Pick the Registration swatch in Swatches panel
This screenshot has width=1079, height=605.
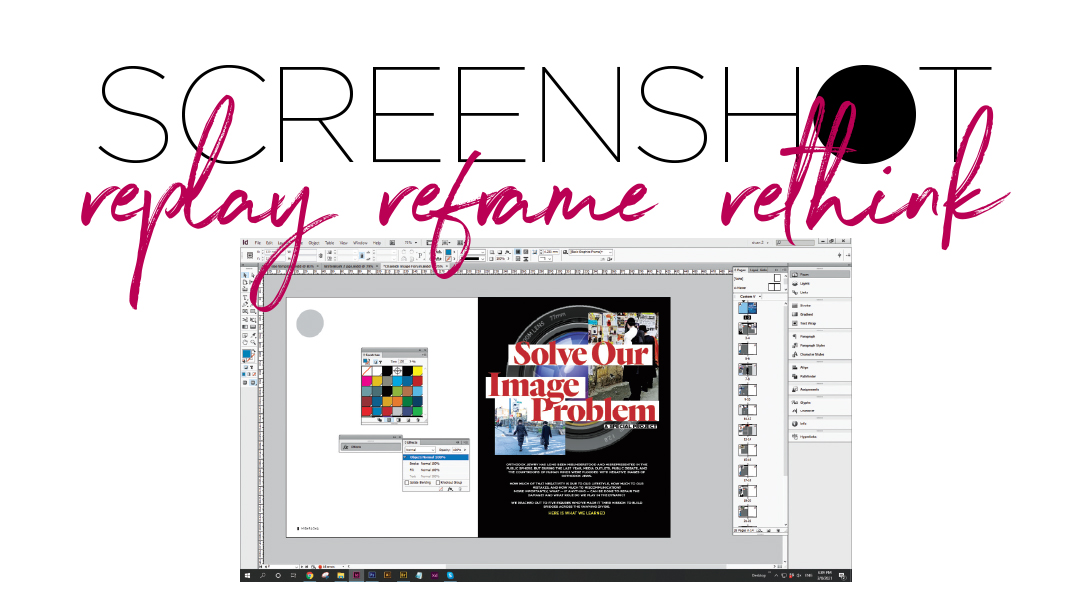pos(398,371)
